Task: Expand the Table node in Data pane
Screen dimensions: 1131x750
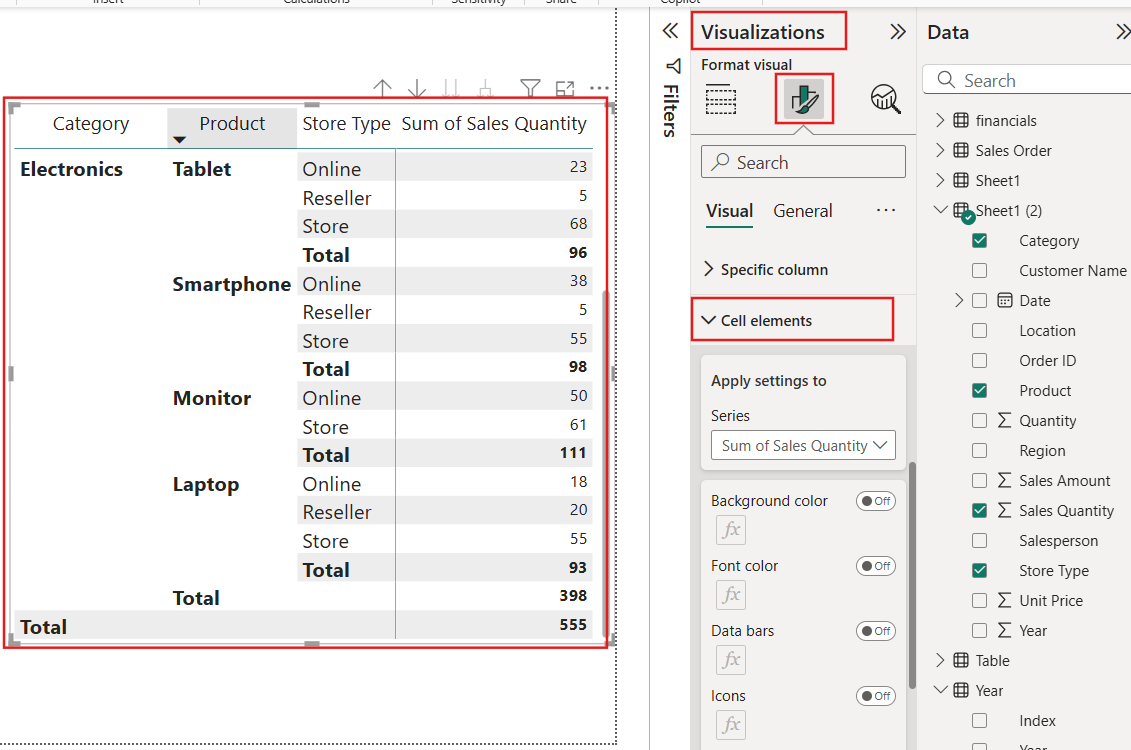Action: (x=940, y=660)
